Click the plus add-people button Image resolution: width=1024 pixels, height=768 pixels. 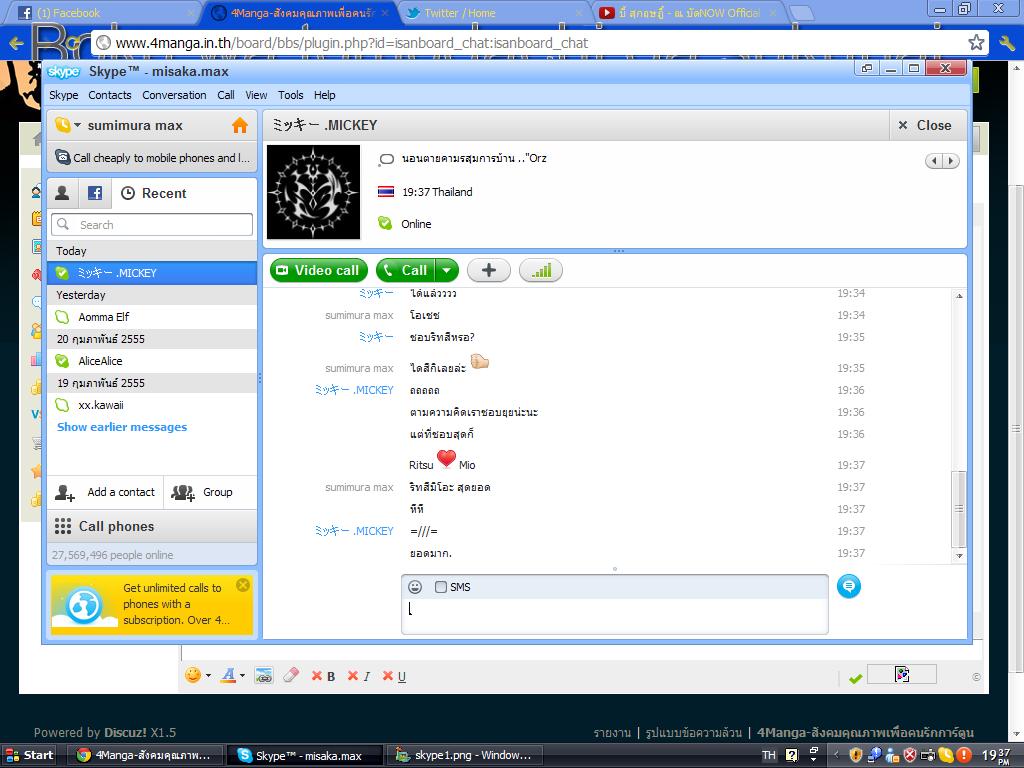click(x=488, y=270)
